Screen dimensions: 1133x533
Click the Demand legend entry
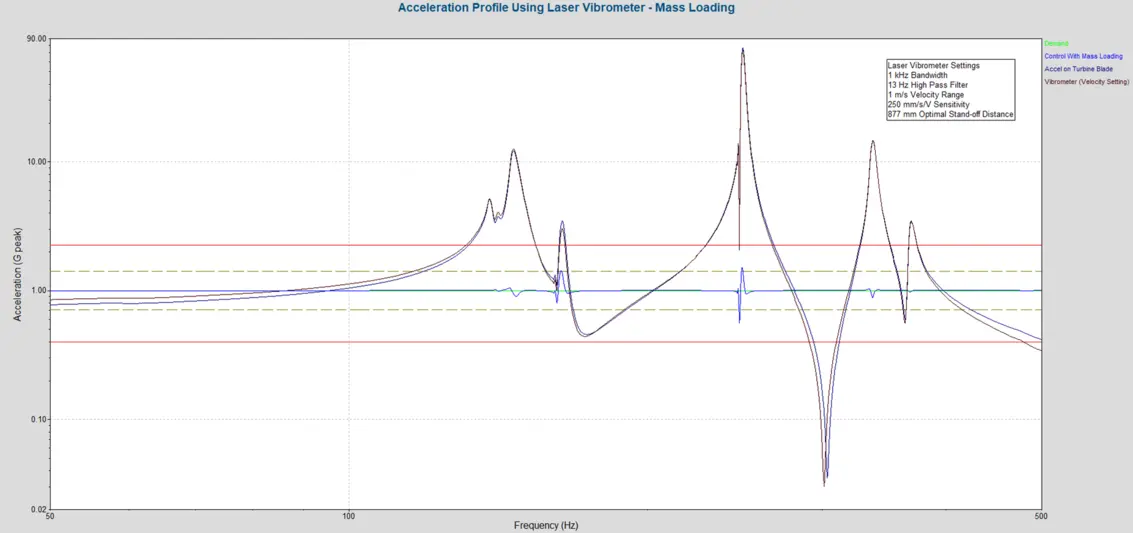point(1056,44)
